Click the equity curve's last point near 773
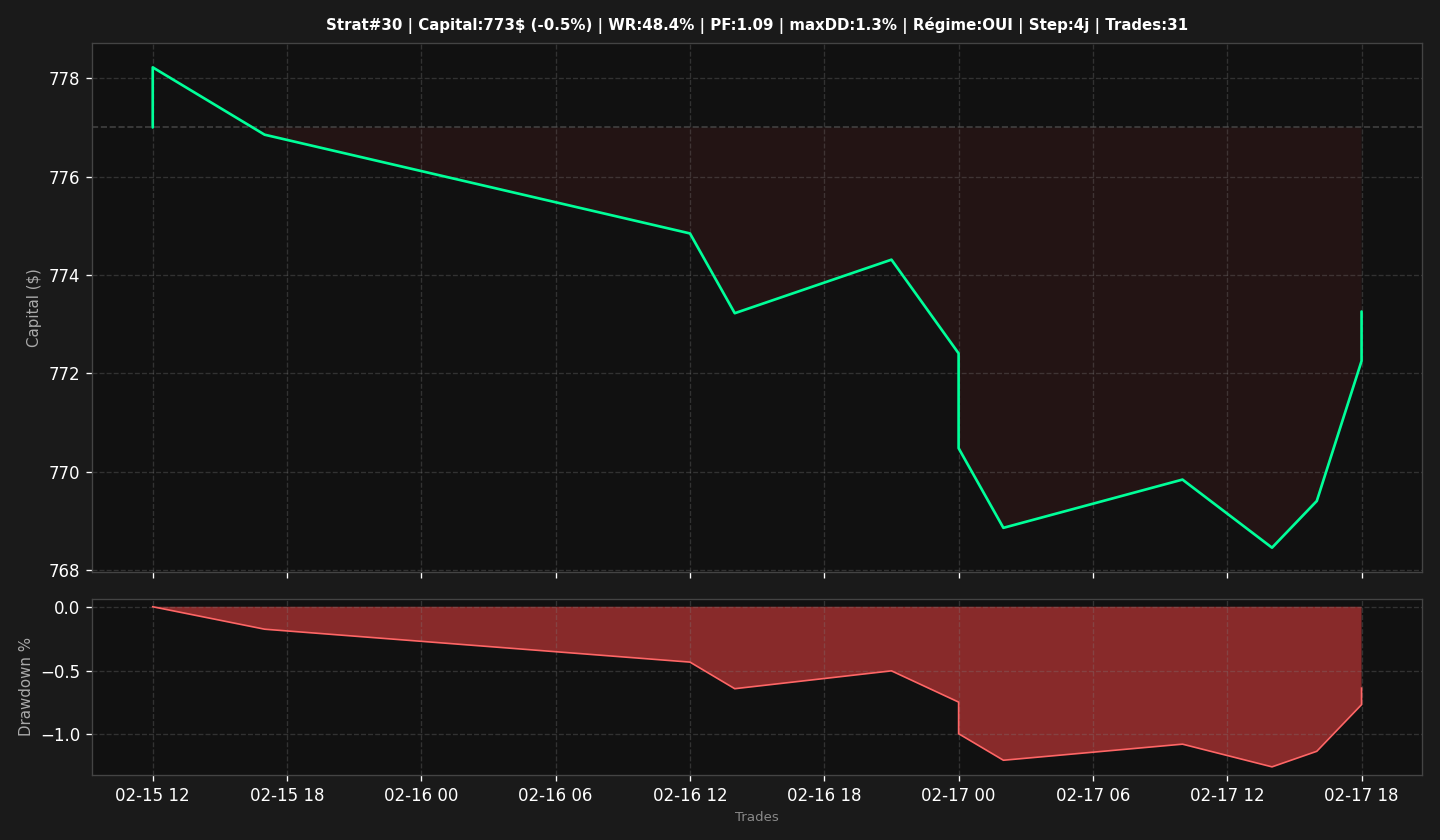1440x840 pixels. (1361, 311)
